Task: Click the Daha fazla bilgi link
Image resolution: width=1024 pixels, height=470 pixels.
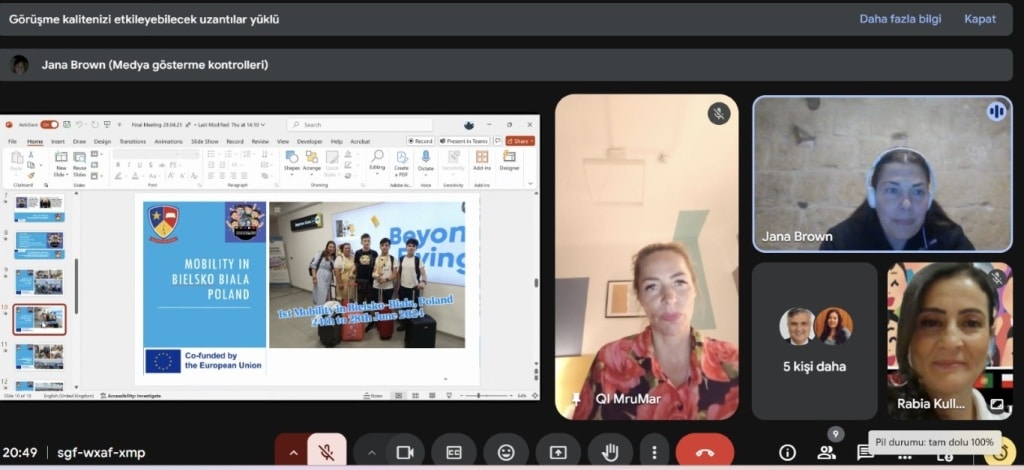Action: (x=899, y=19)
